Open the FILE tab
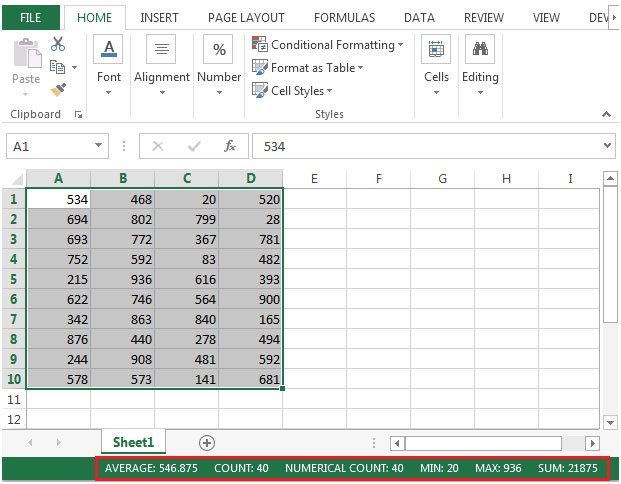Viewport: 621px width, 484px height. click(30, 18)
